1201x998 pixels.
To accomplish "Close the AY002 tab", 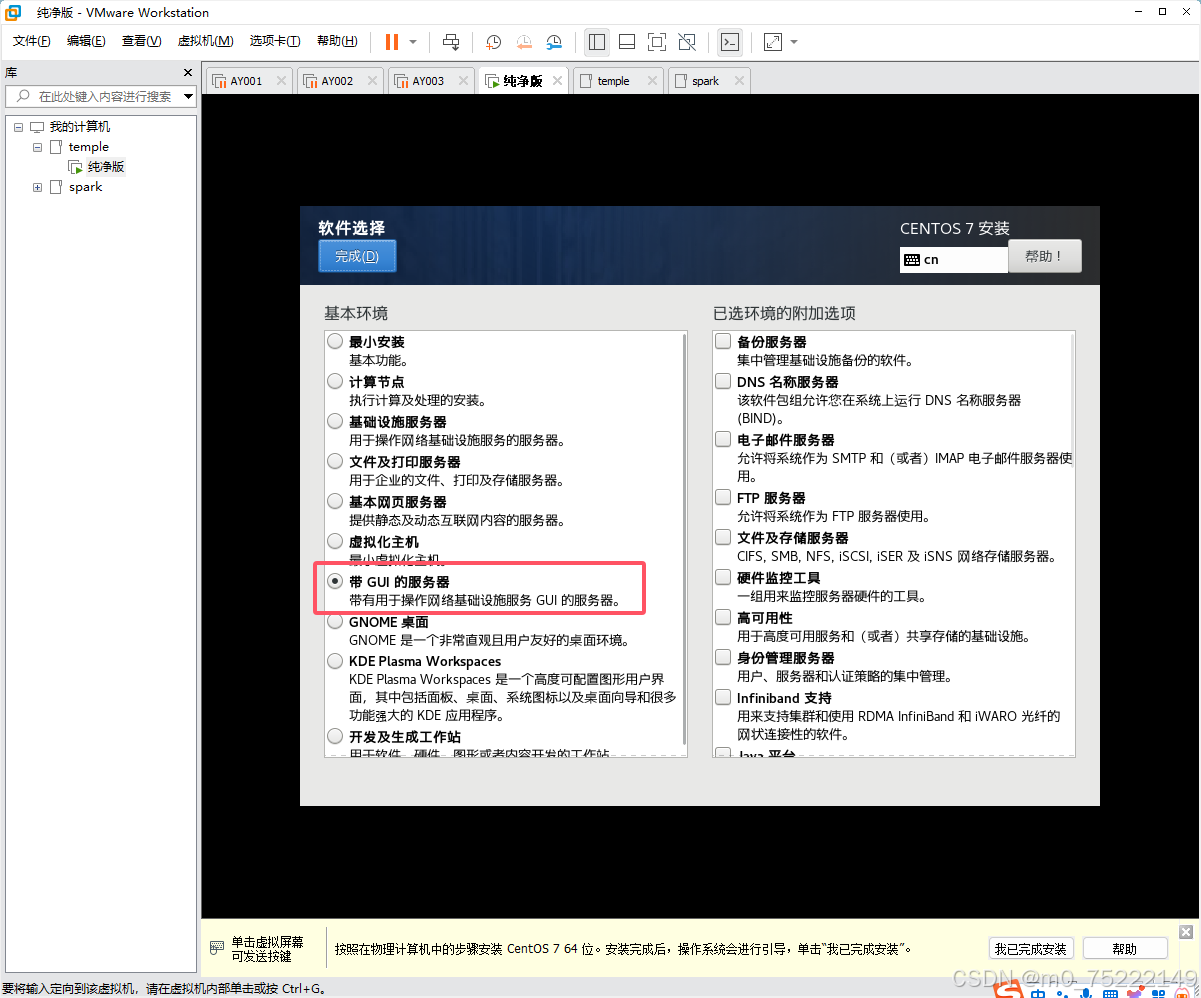I will [372, 81].
